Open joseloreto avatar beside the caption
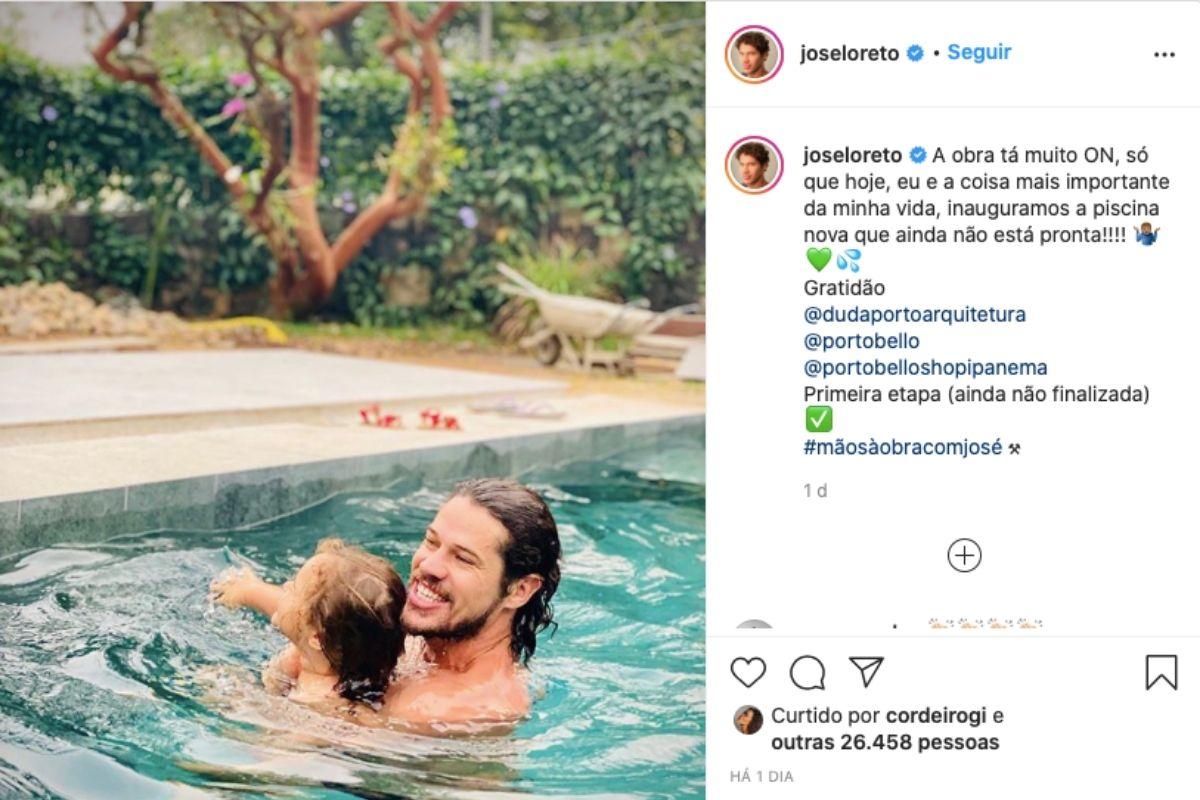Viewport: 1200px width, 800px height. (754, 165)
